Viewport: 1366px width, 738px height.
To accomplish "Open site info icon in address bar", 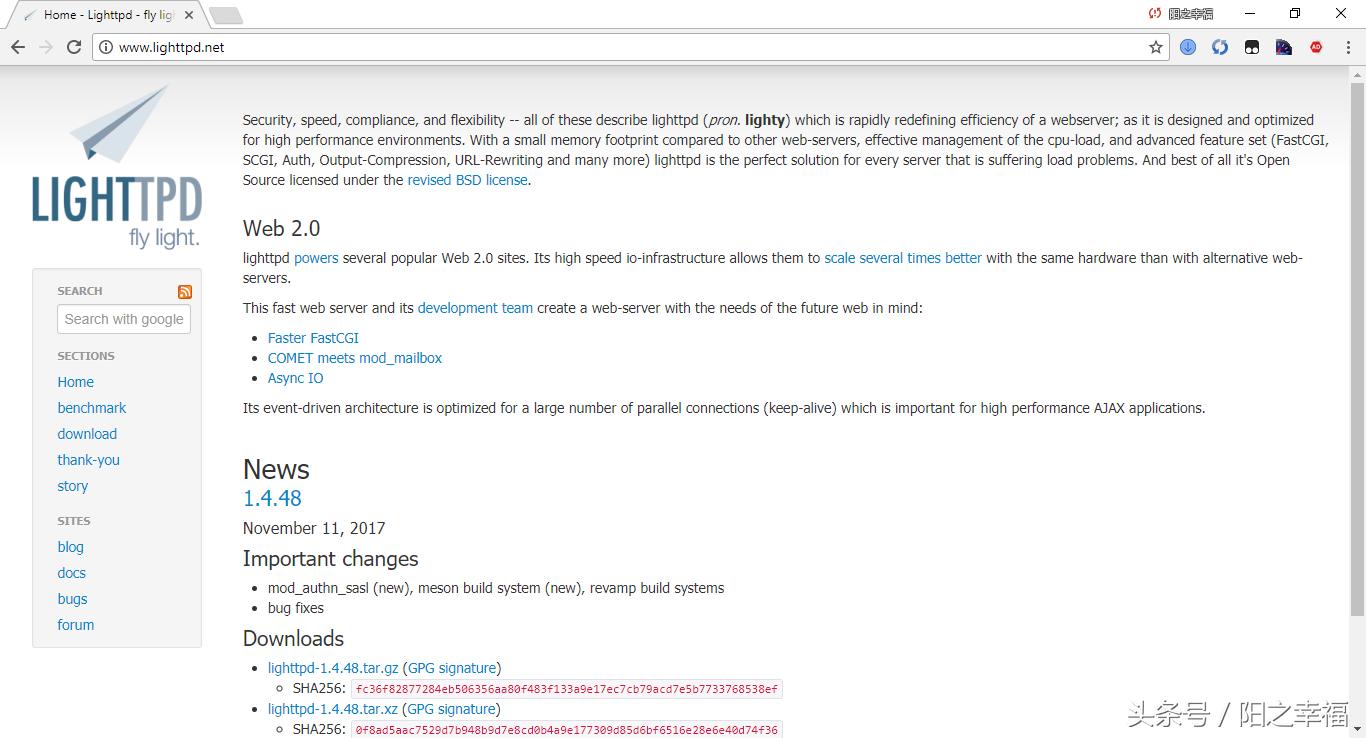I will pyautogui.click(x=106, y=47).
